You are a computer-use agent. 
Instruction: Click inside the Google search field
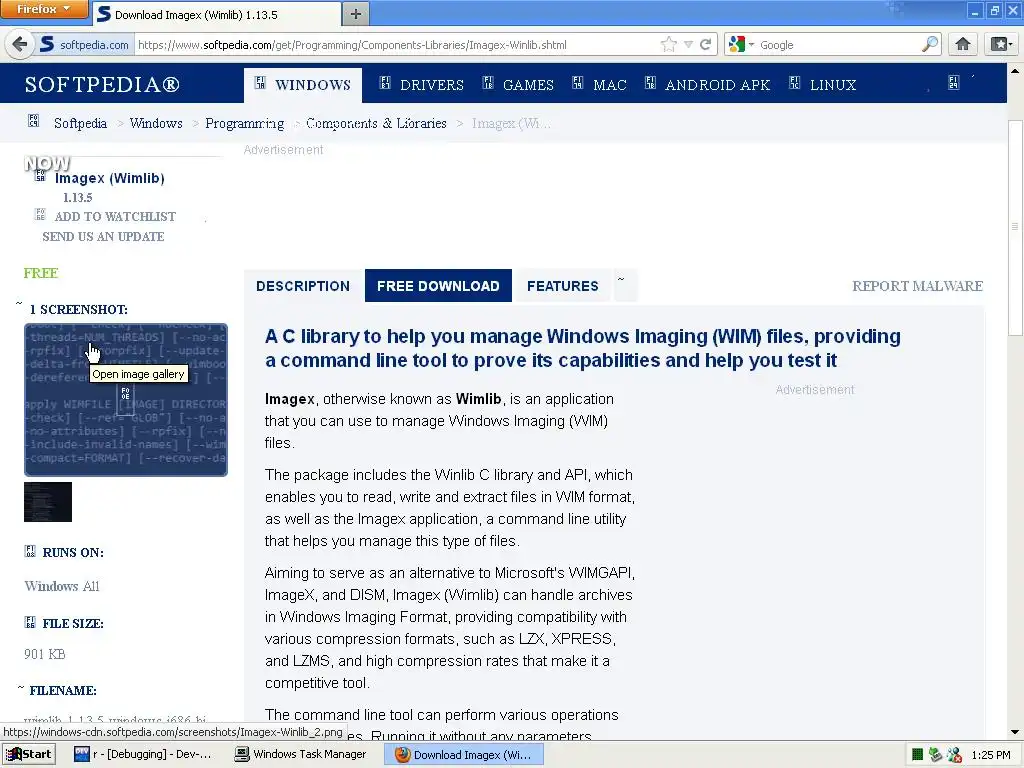pyautogui.click(x=839, y=44)
